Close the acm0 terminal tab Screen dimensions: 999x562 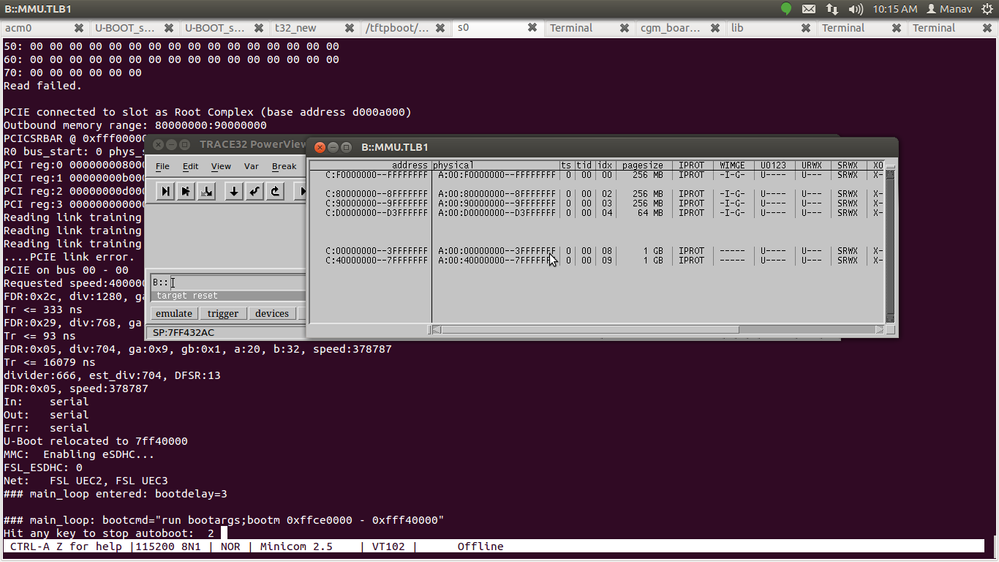[x=79, y=28]
